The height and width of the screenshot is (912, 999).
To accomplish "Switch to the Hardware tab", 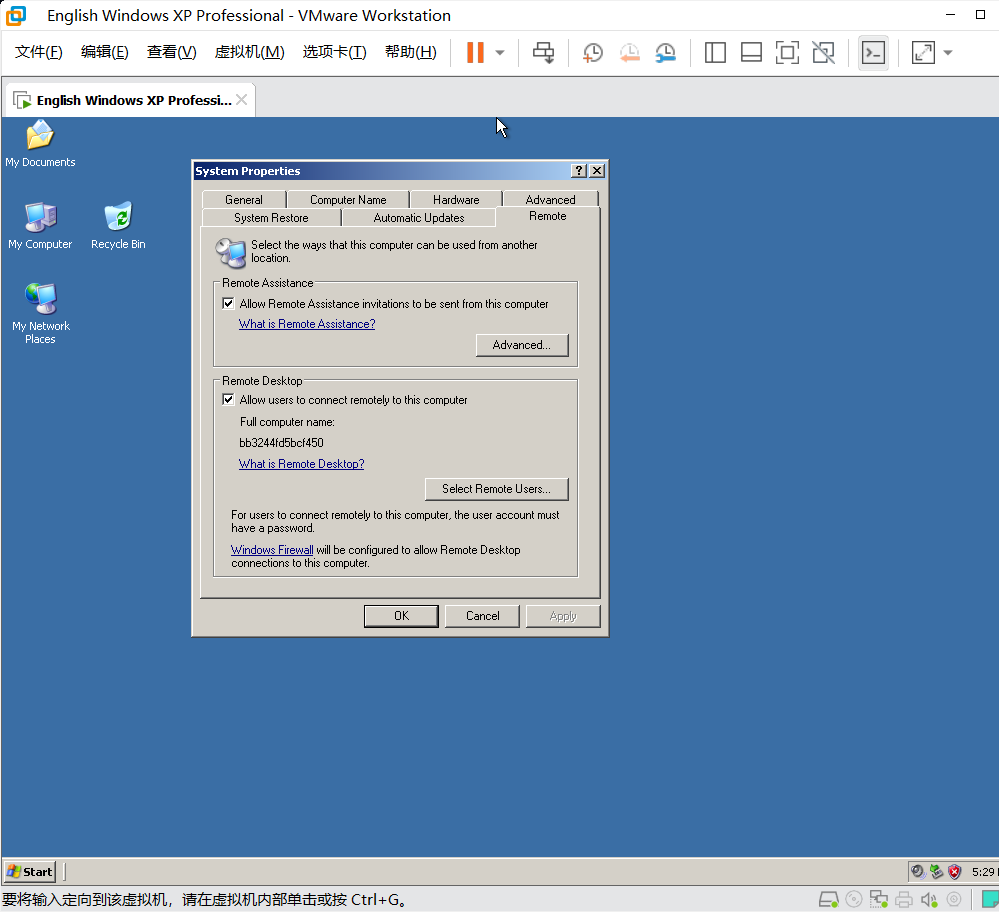I will (456, 200).
